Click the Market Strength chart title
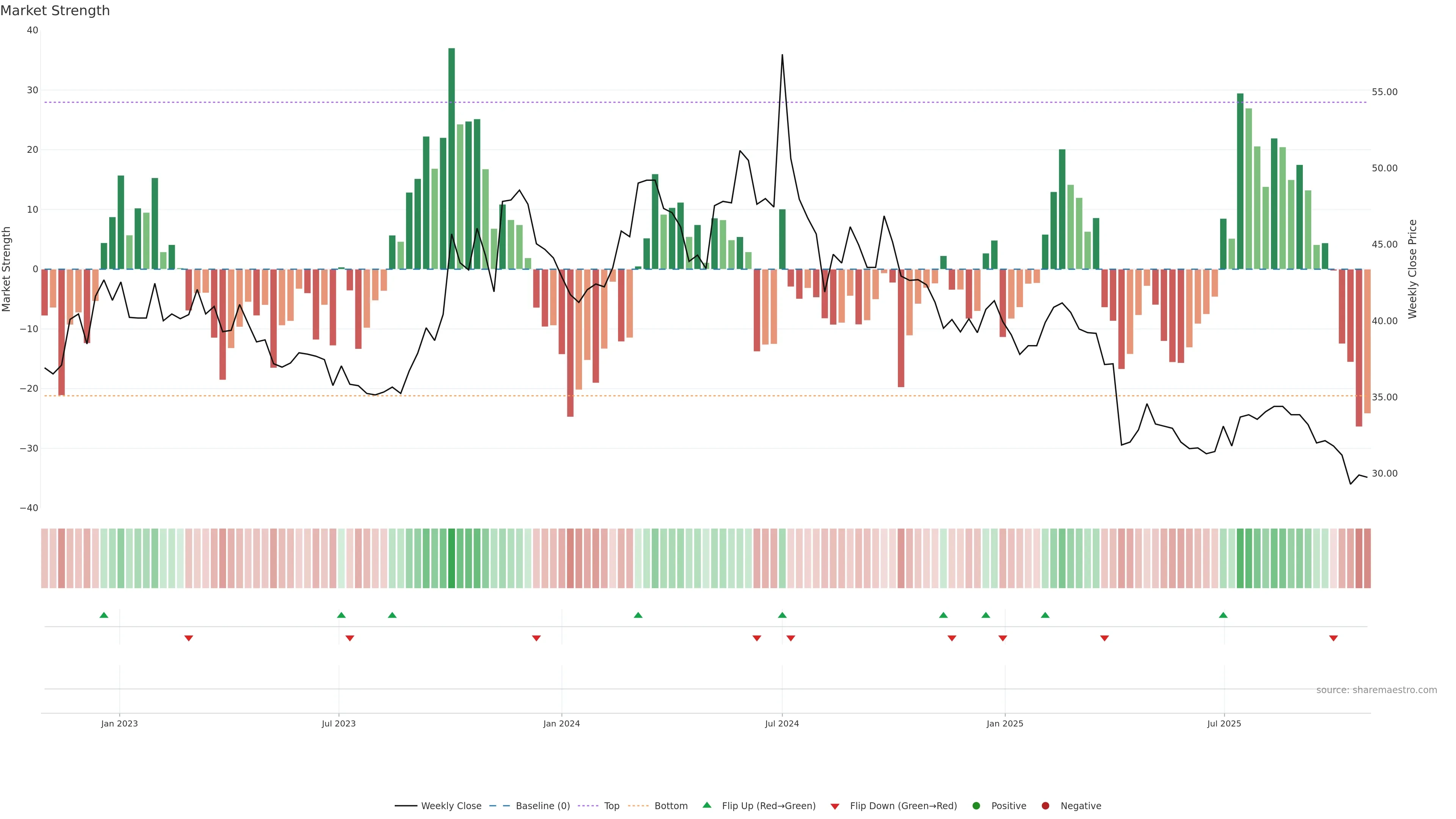The width and height of the screenshot is (1456, 819). point(55,11)
